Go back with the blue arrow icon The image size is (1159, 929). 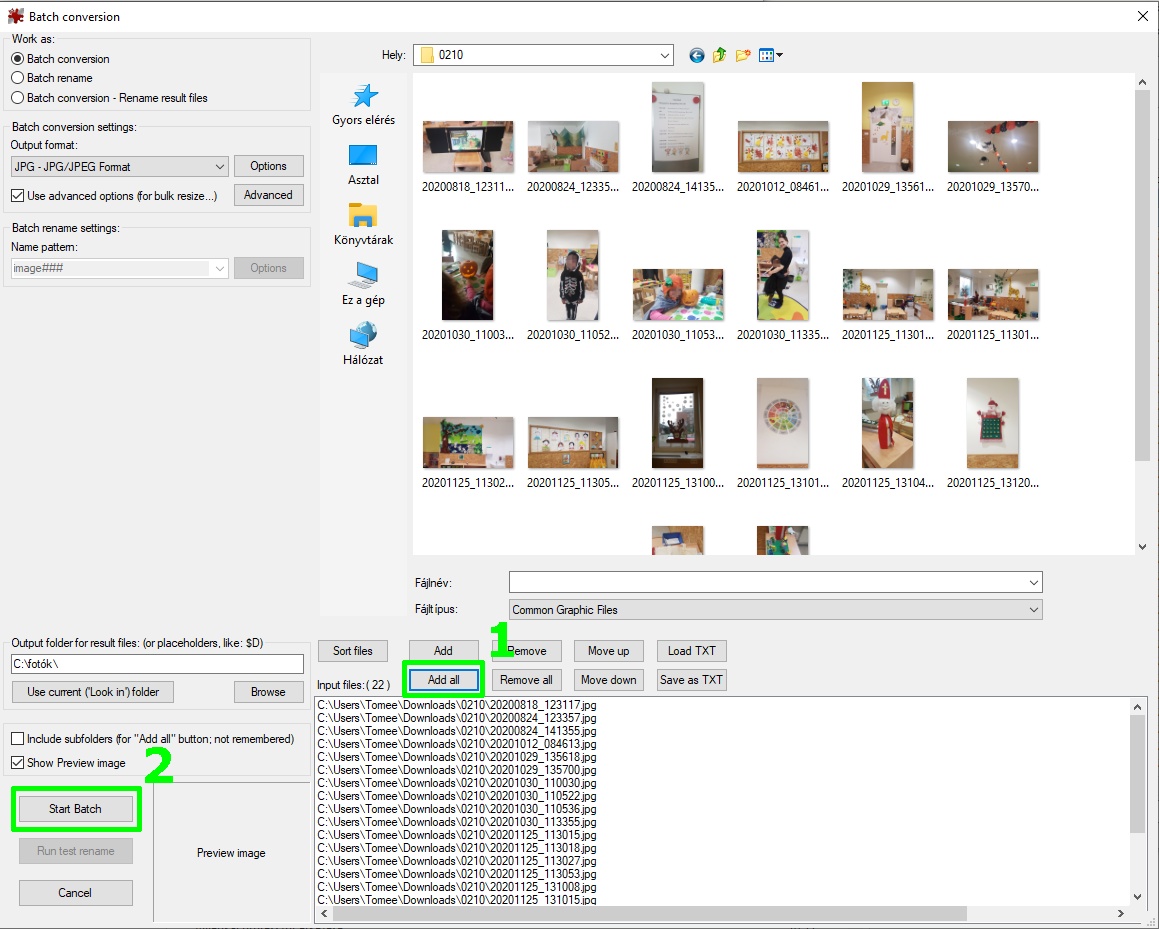pyautogui.click(x=696, y=55)
